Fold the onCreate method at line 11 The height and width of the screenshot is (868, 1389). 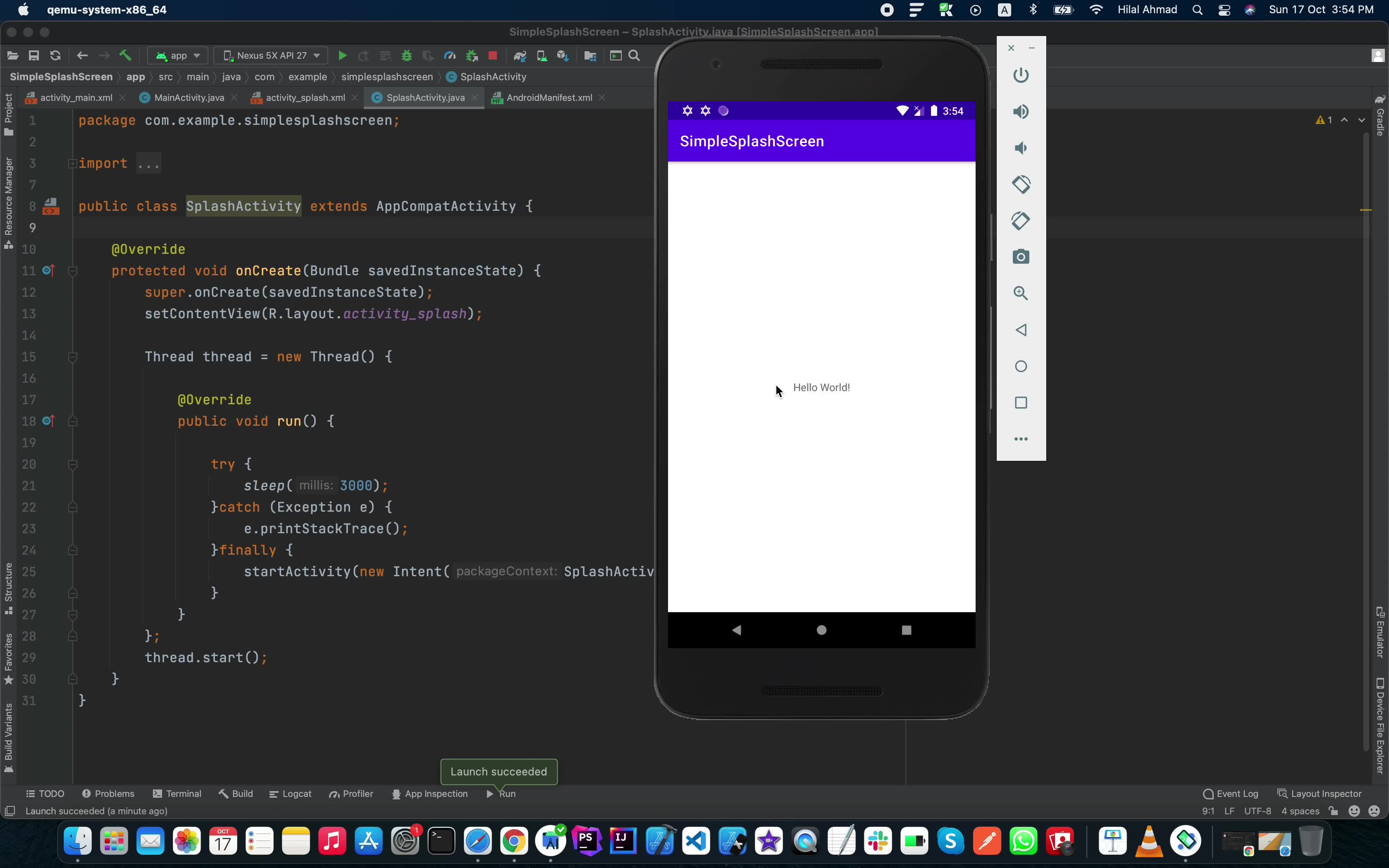click(73, 271)
